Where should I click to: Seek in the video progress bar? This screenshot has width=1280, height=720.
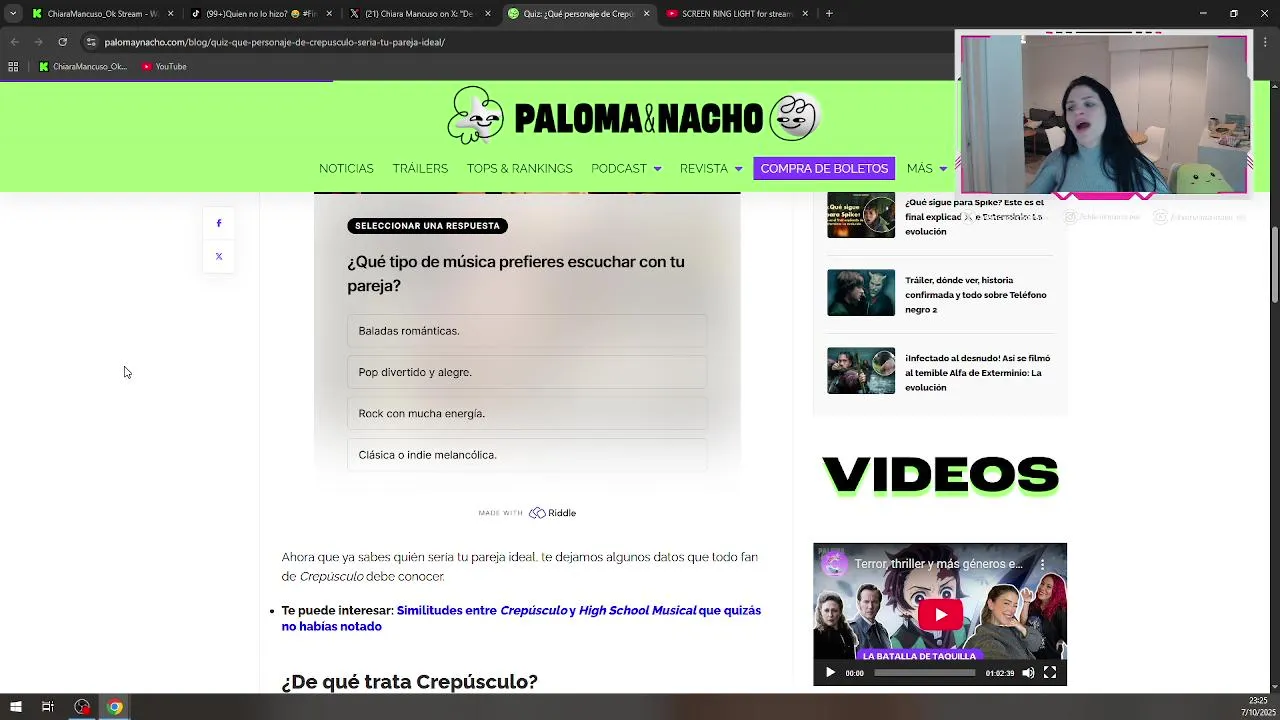coord(924,673)
